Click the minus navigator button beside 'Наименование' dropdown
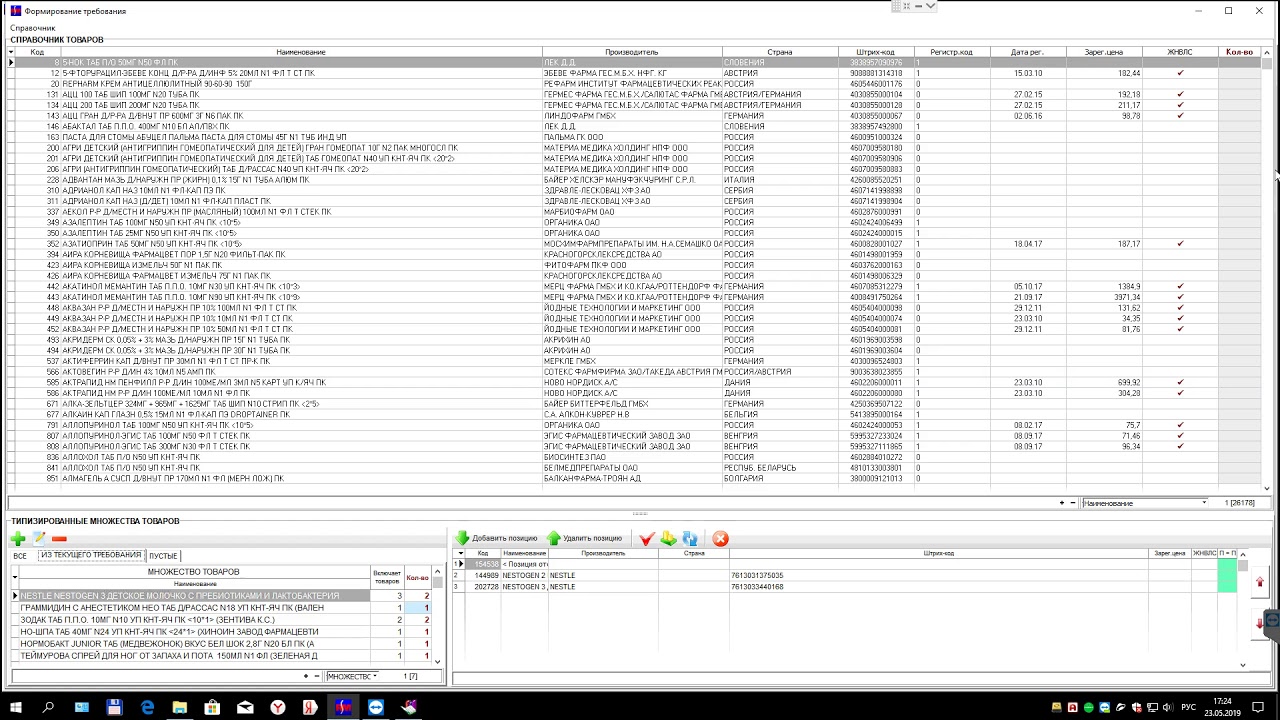This screenshot has width=1280, height=720. tap(1073, 502)
